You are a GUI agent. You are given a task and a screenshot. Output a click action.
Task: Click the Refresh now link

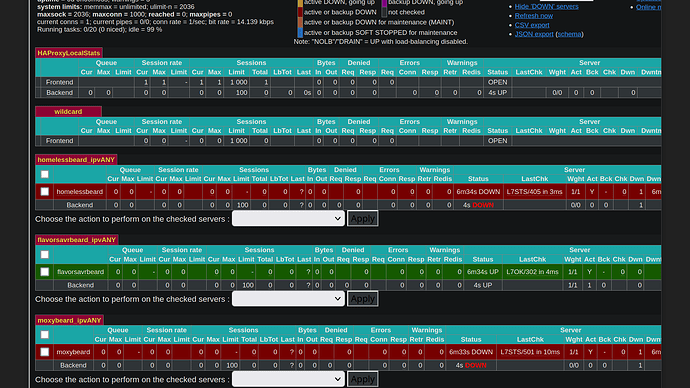(x=534, y=15)
